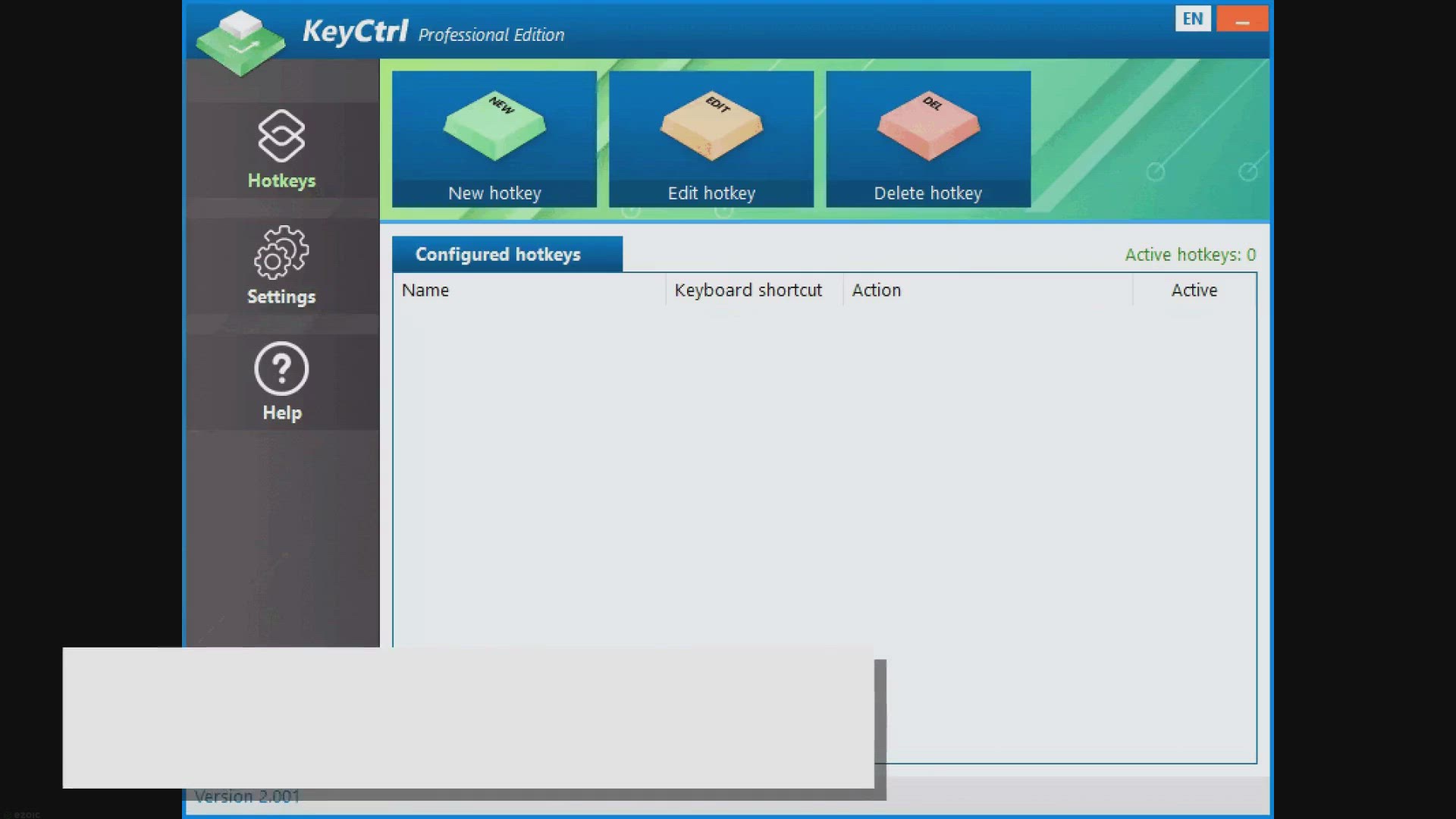The width and height of the screenshot is (1456, 819).
Task: Click the Version 2.001 label
Action: point(247,797)
